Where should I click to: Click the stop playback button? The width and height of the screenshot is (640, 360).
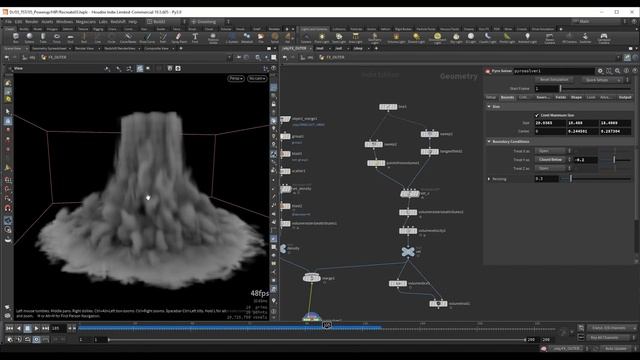(27, 328)
